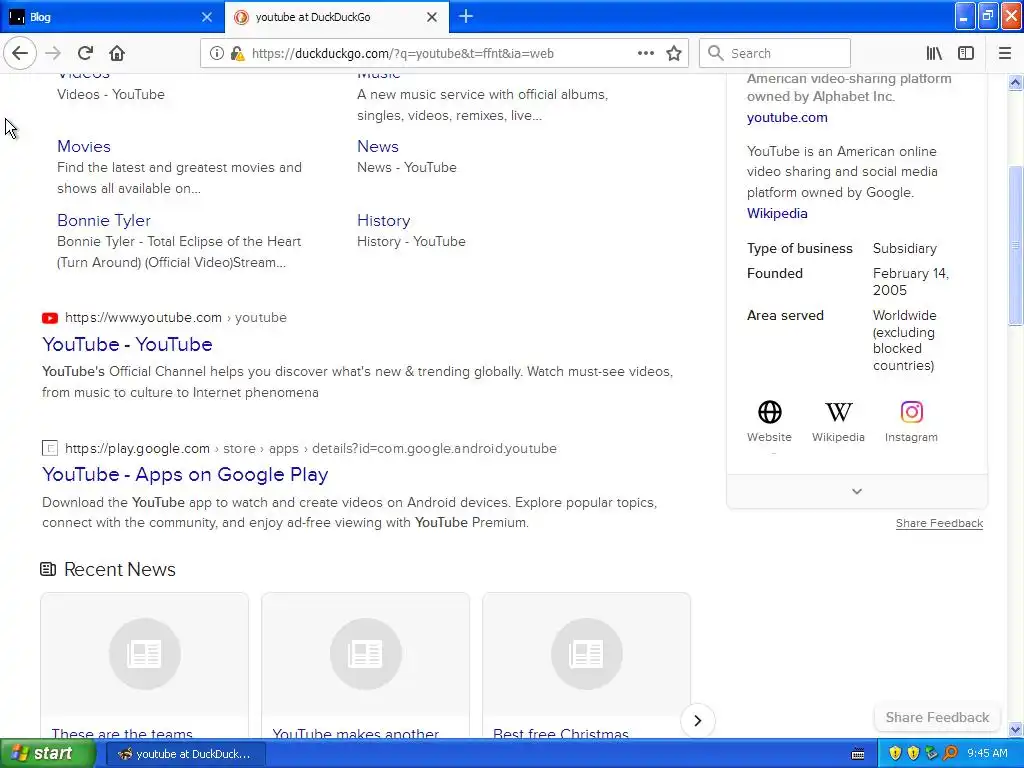Open a new tab with plus button
This screenshot has height=768, width=1024.
click(x=466, y=16)
